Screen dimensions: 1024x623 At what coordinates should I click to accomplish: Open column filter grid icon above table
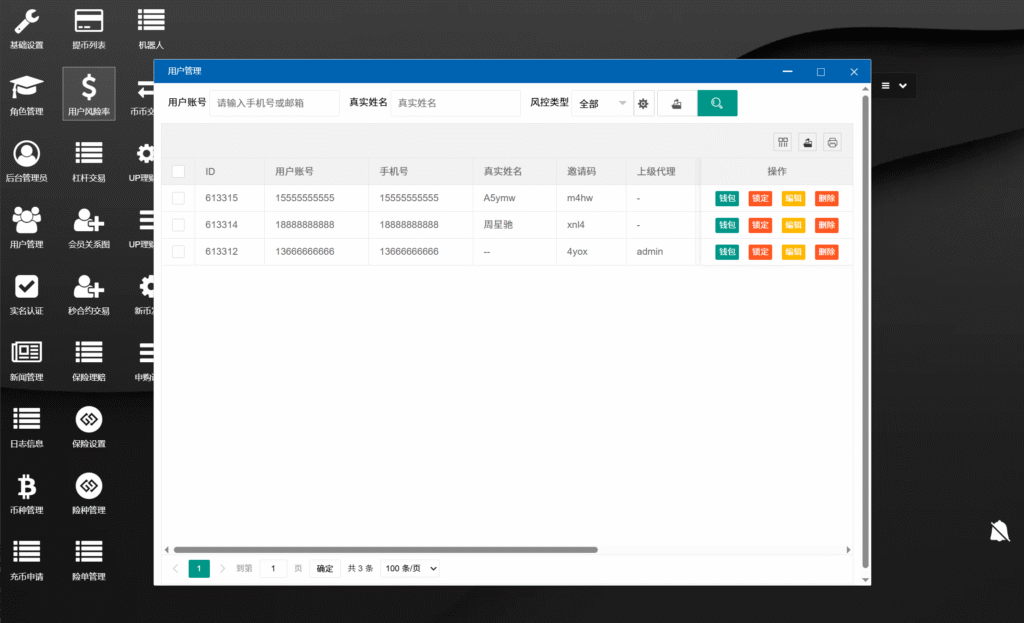coord(783,142)
